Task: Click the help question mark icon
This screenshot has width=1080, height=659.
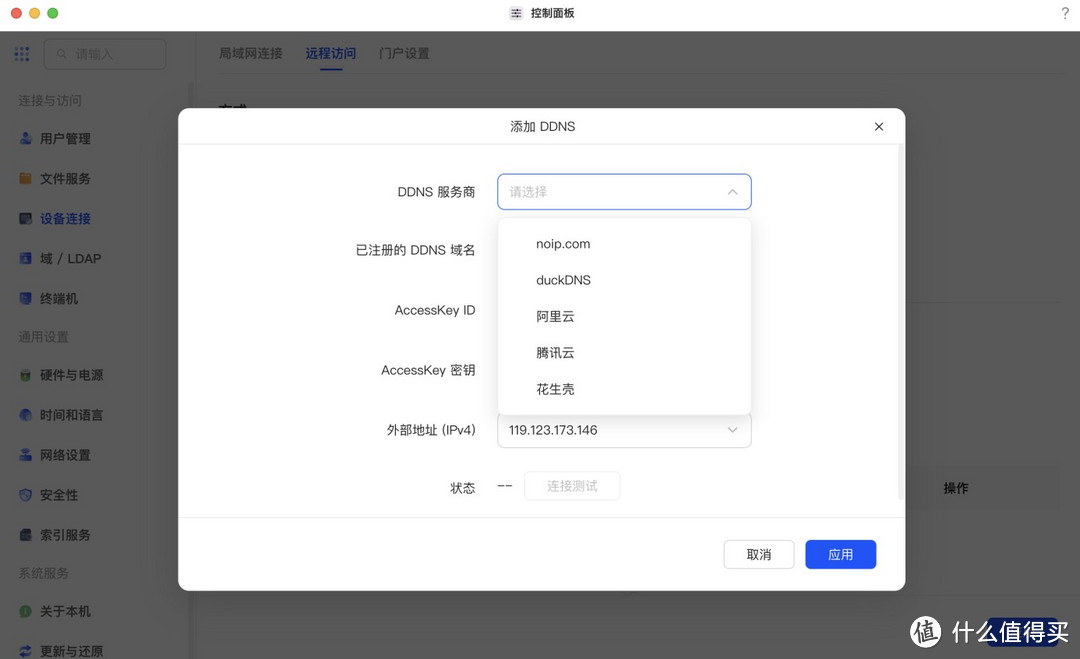Action: point(1065,13)
